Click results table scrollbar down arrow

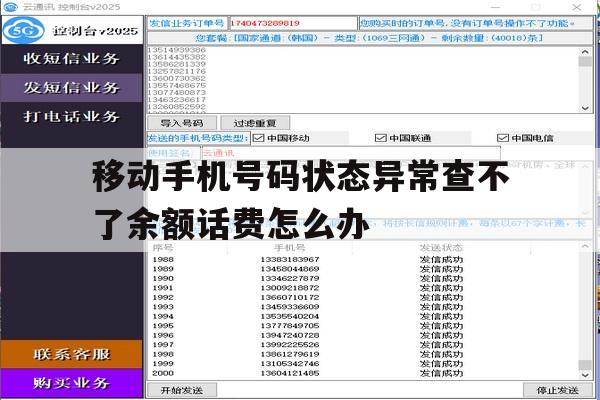click(x=585, y=375)
